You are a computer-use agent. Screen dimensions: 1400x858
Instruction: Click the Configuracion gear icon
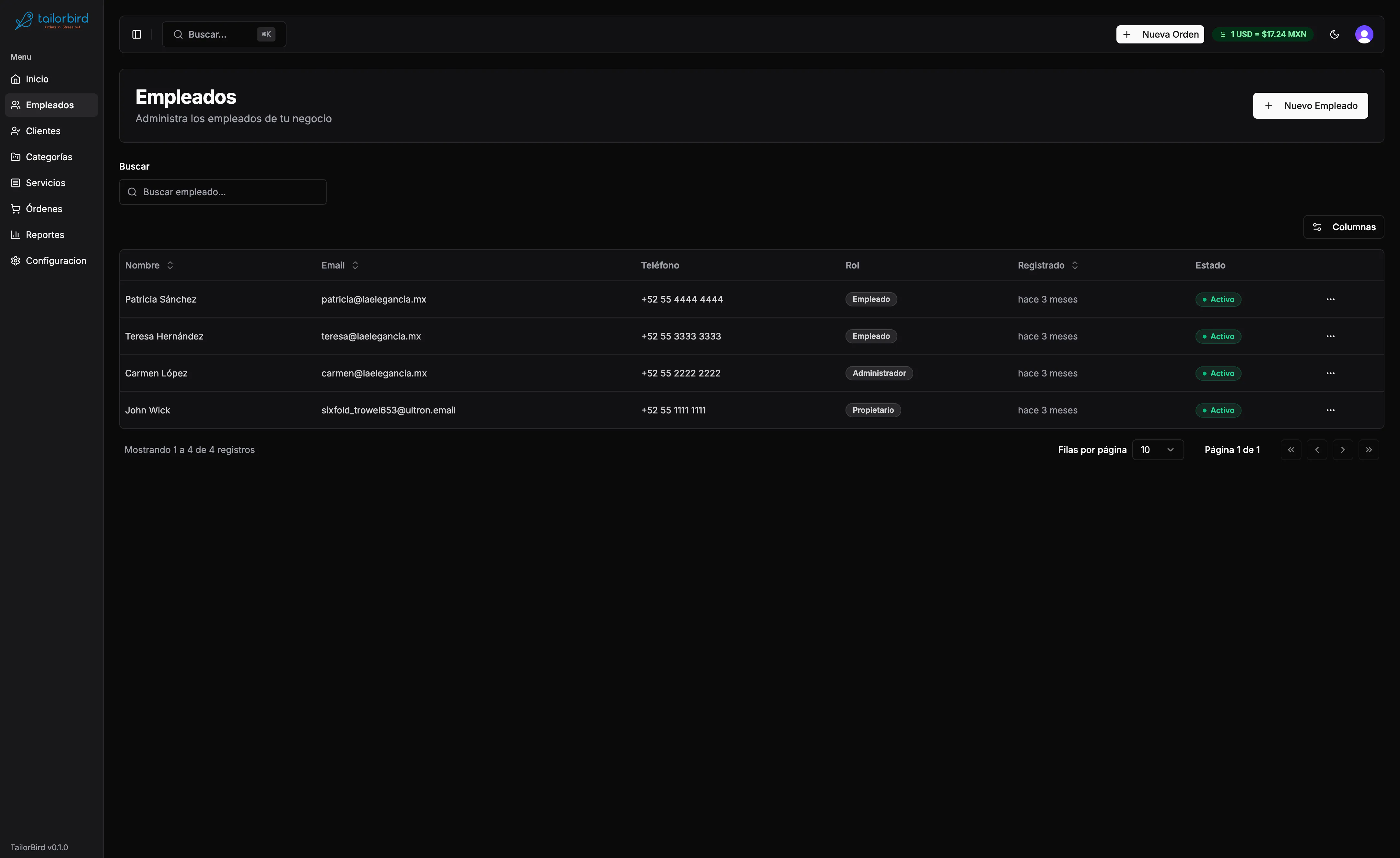click(x=15, y=260)
